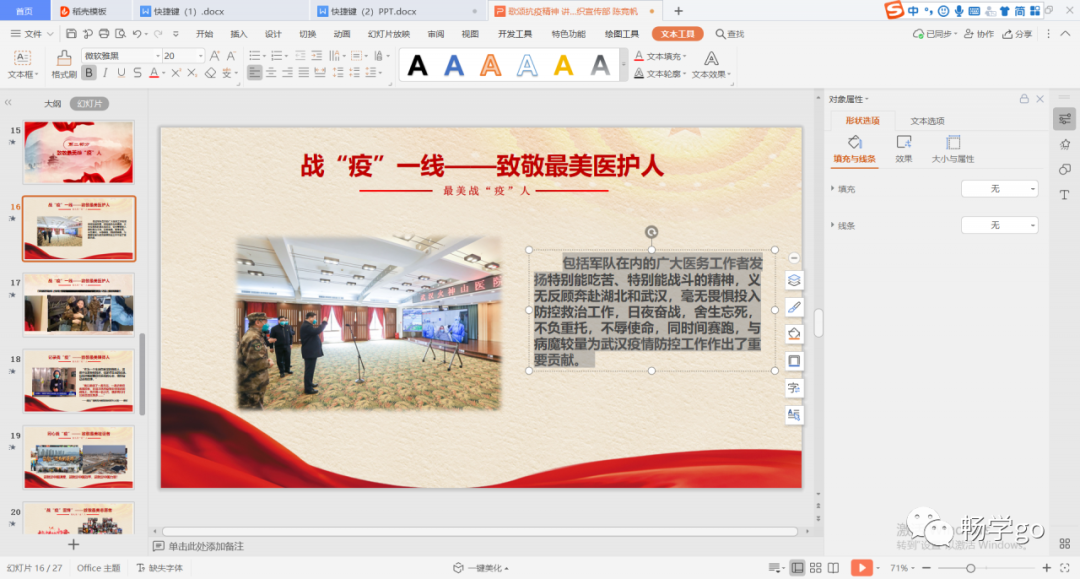
Task: Open the Size & Properties (大小与属性) section
Action: click(953, 149)
